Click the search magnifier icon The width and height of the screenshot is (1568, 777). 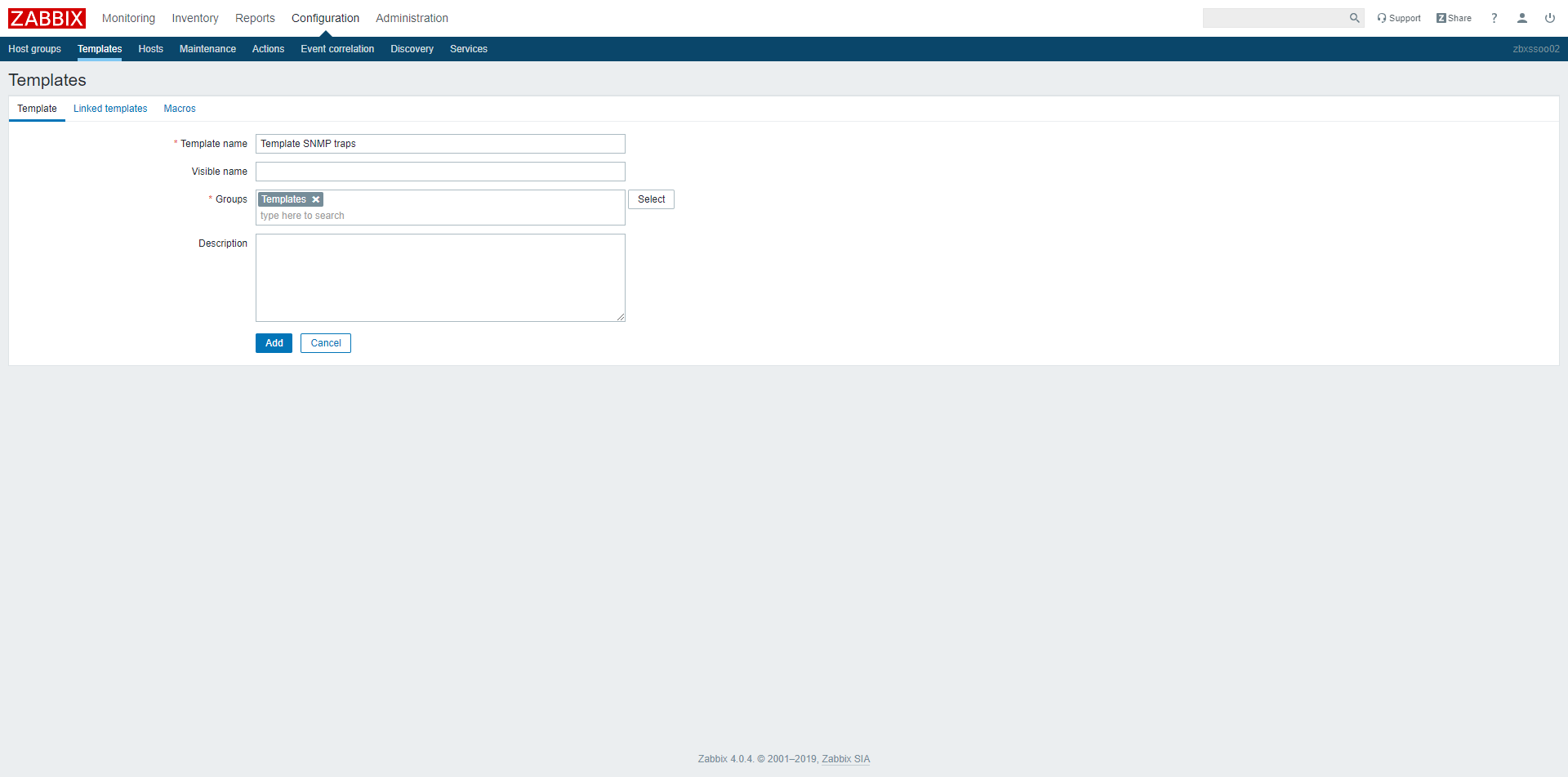(1354, 18)
